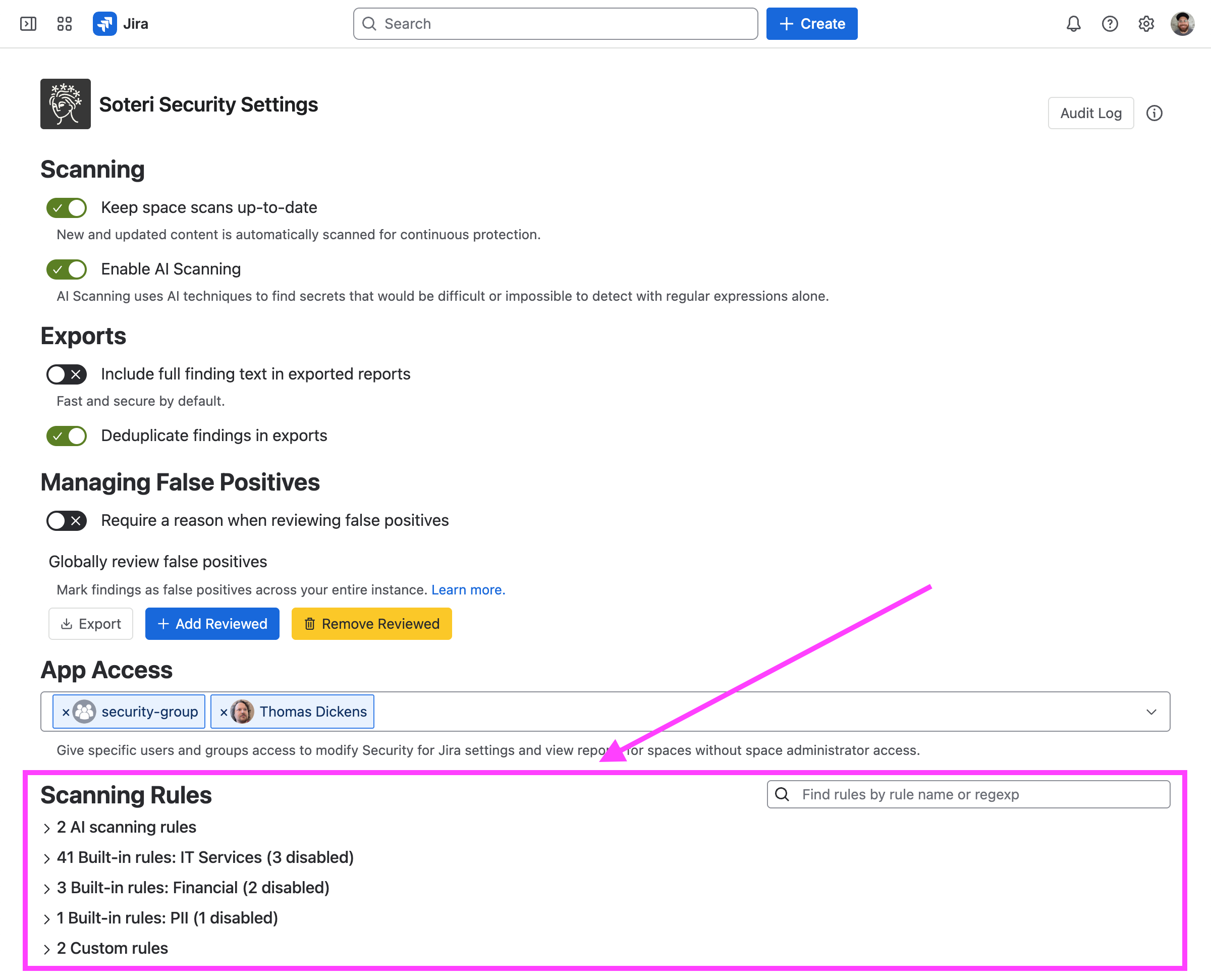Viewport: 1211px width, 980px height.
Task: Toggle the left sidebar panel icon
Action: 28,24
